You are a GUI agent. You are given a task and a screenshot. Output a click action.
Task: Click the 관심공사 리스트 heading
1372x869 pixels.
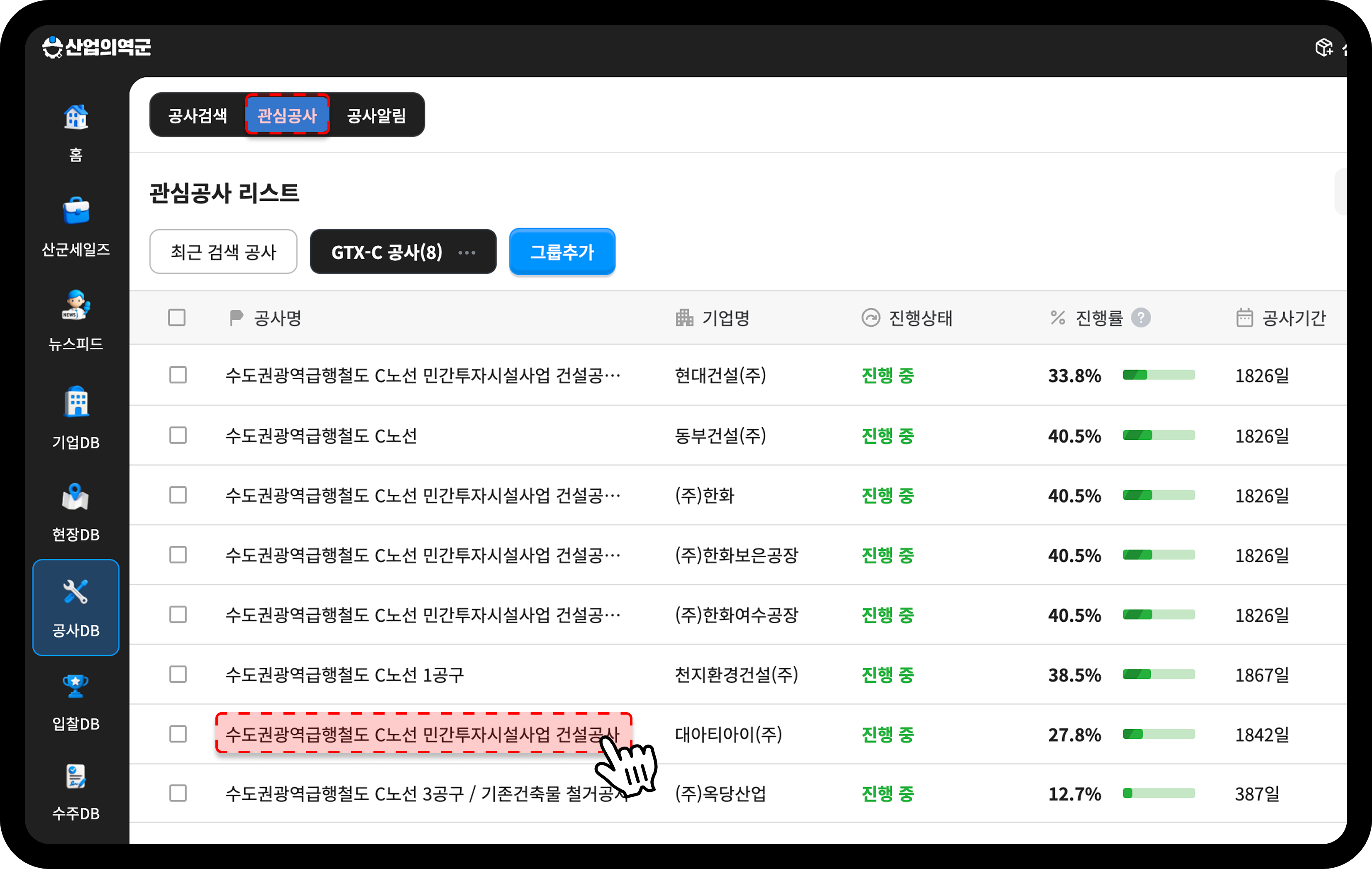tap(224, 193)
